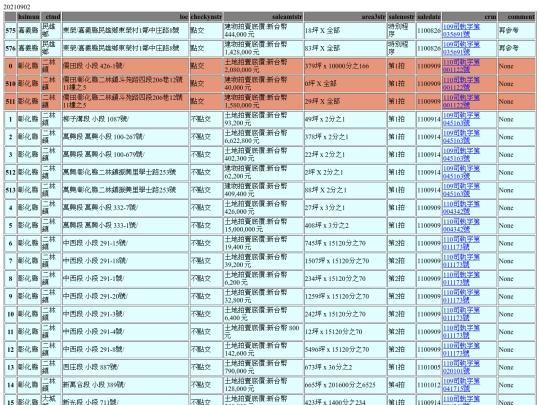Click the 1101012 sale date cell

click(x=428, y=385)
